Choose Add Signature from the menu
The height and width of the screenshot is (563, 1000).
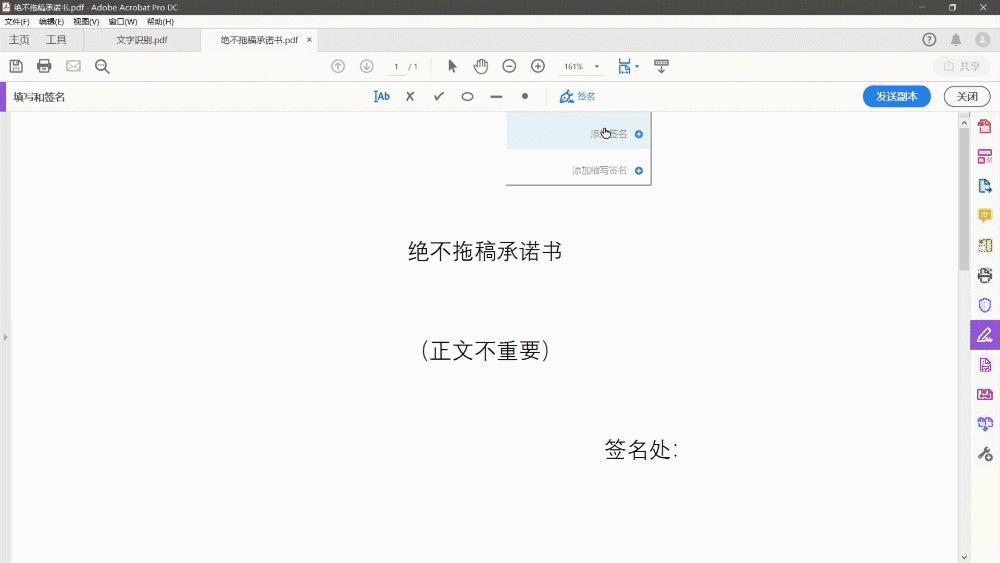[578, 134]
